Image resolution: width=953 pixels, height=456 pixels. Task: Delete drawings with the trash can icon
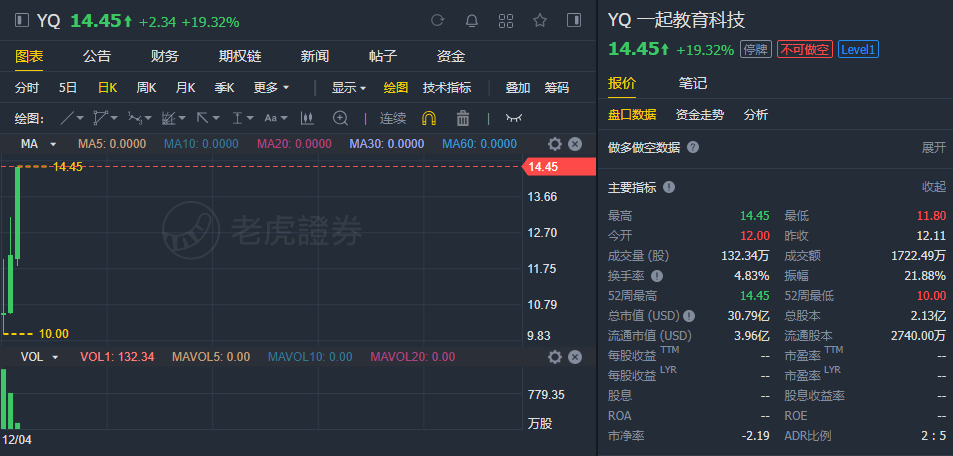click(463, 118)
